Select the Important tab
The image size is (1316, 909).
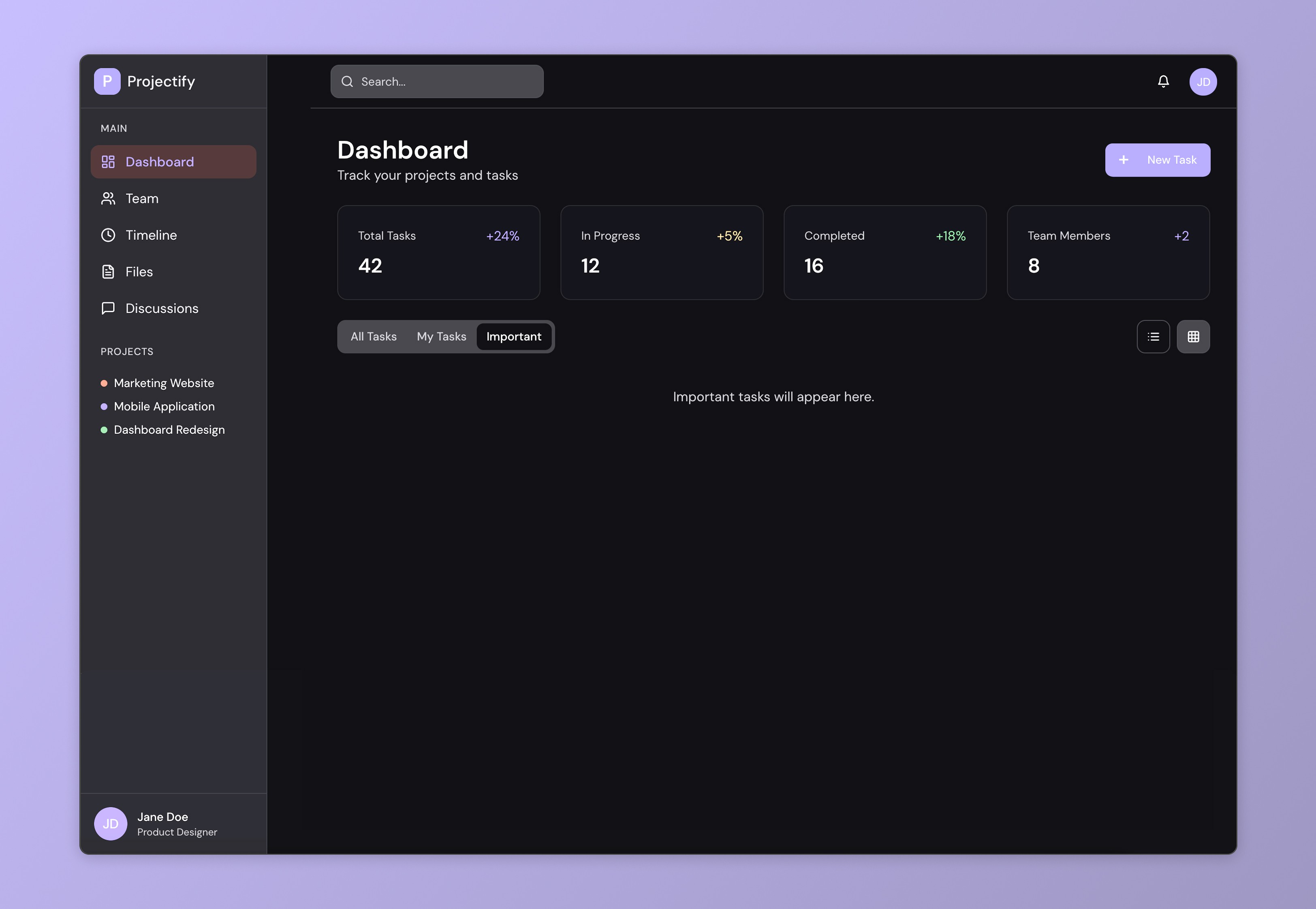[x=513, y=337]
